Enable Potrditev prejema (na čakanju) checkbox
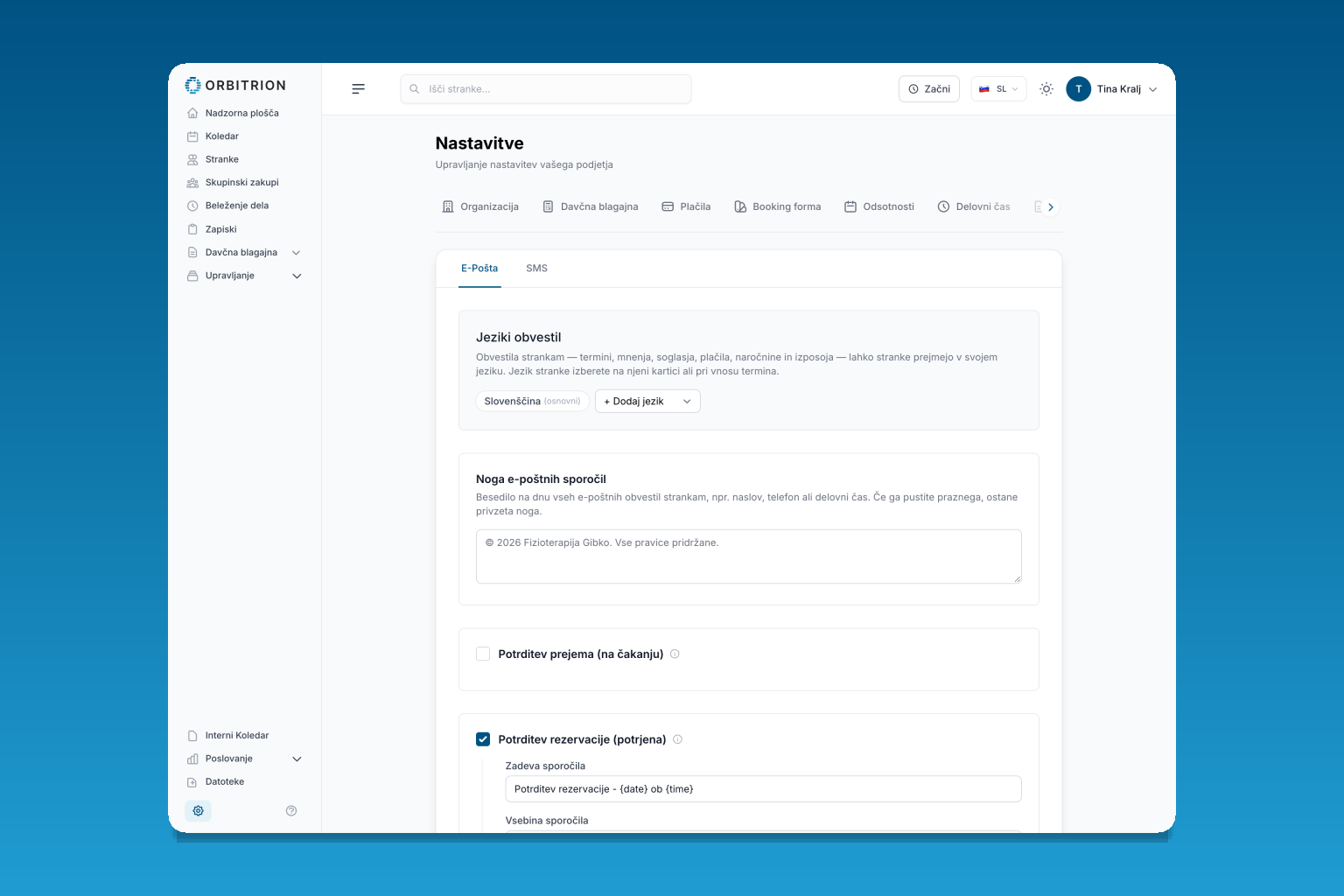 click(483, 654)
